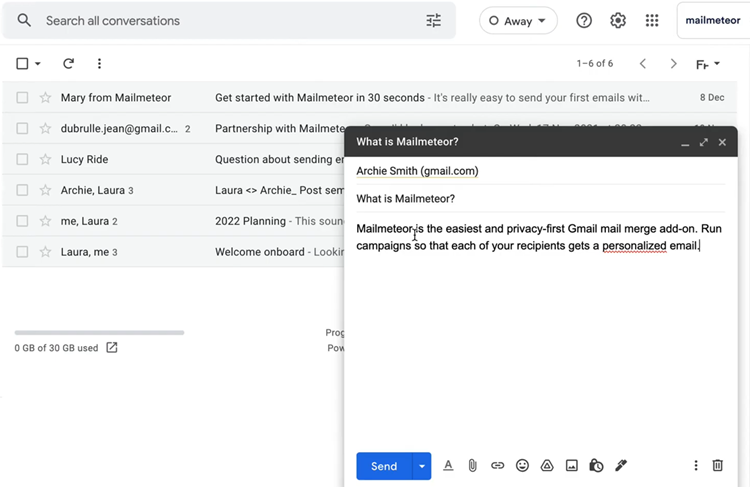Open storage management link icon

pyautogui.click(x=111, y=348)
